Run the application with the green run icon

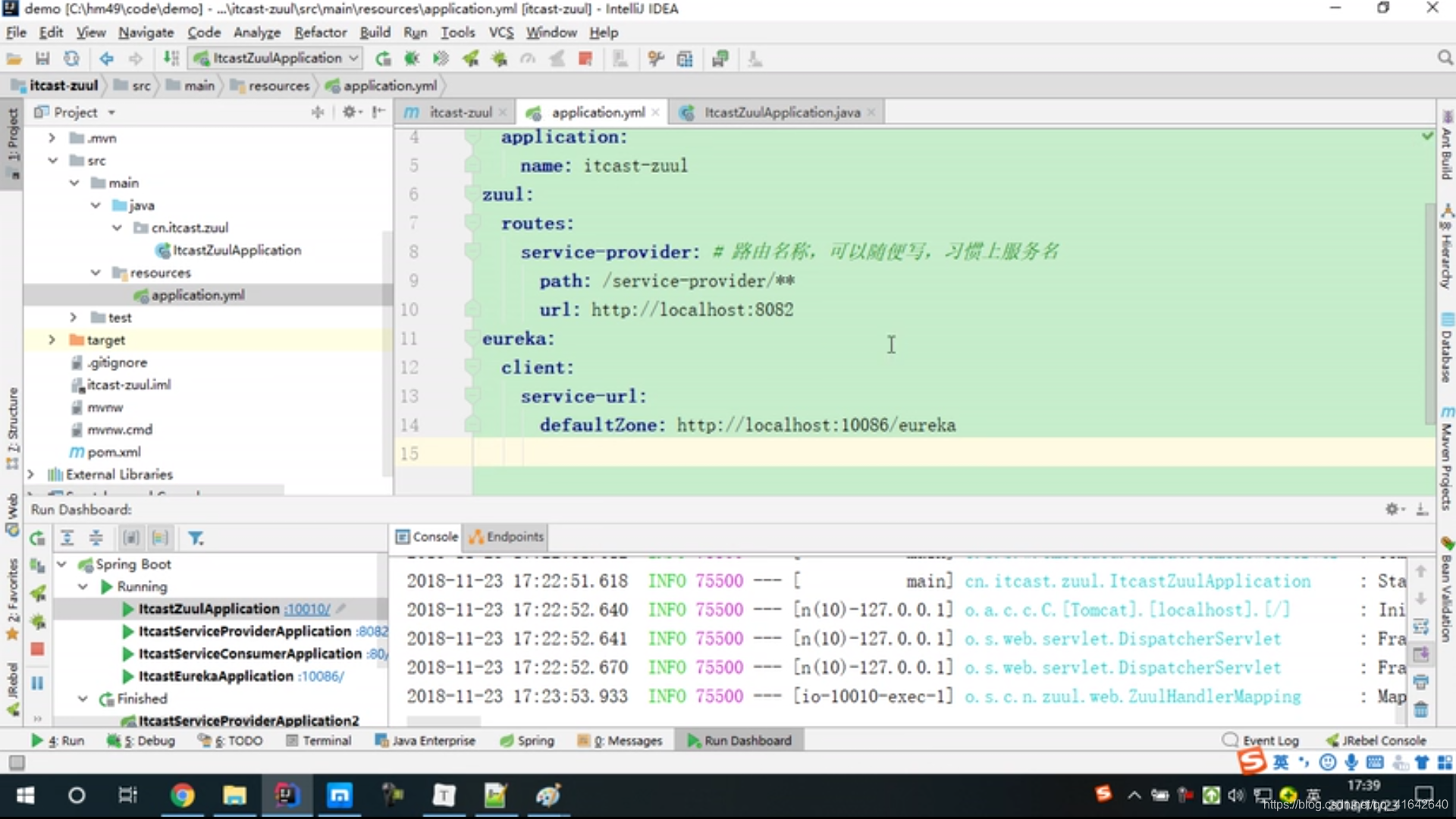coord(383,58)
